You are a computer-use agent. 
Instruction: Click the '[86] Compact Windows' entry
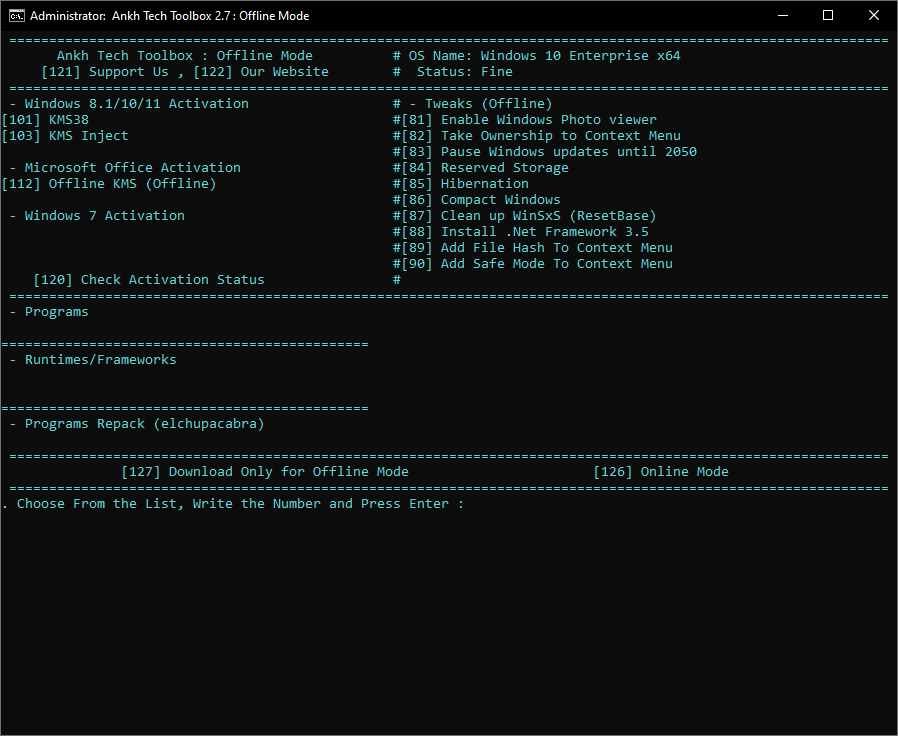coord(480,200)
